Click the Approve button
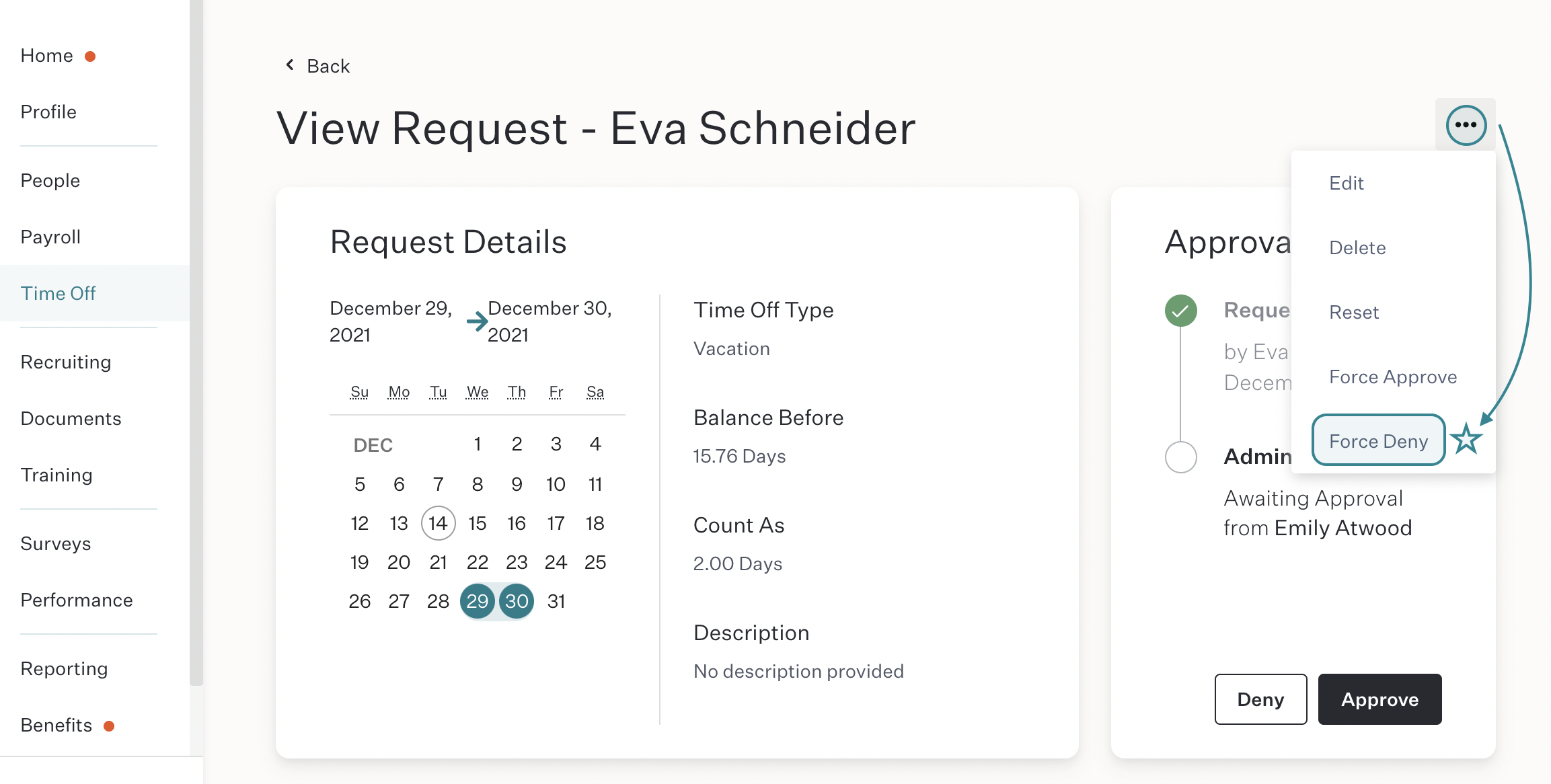Image resolution: width=1551 pixels, height=784 pixels. pos(1379,699)
